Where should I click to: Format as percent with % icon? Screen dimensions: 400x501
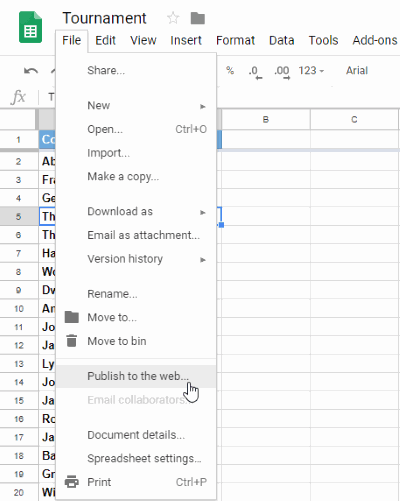pyautogui.click(x=230, y=70)
